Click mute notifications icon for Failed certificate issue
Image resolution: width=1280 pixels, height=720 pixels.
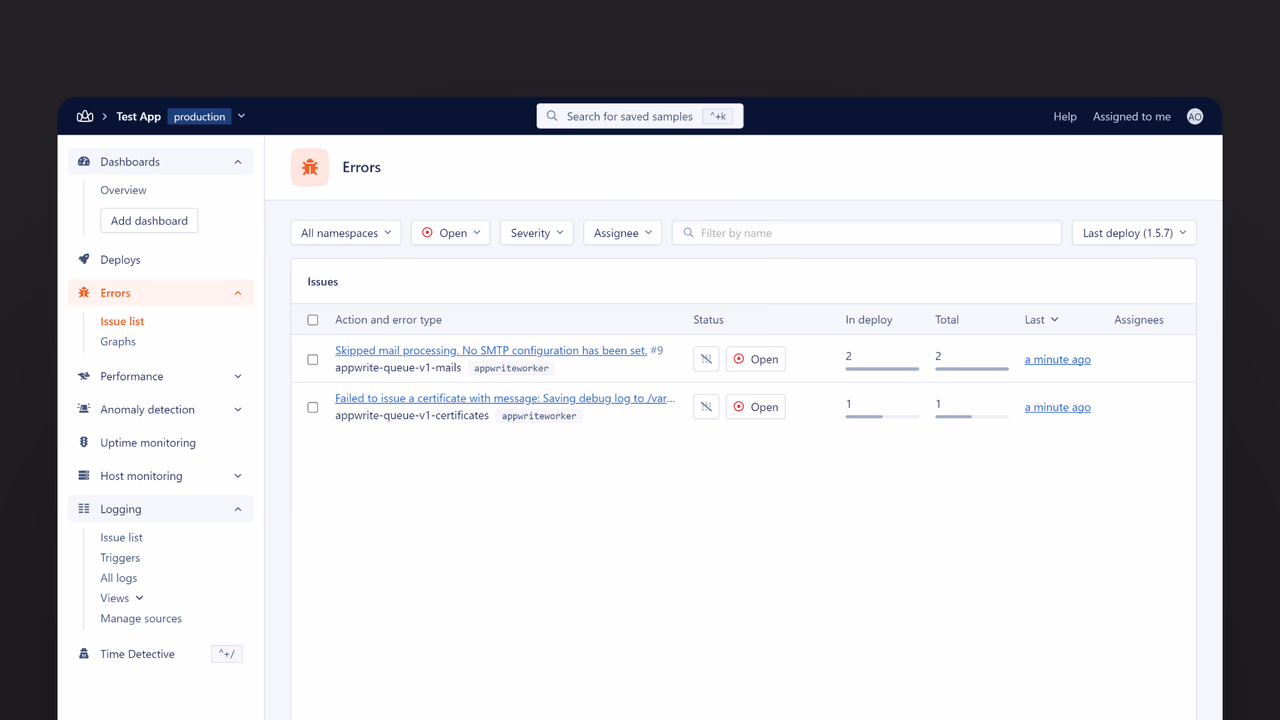[x=706, y=407]
